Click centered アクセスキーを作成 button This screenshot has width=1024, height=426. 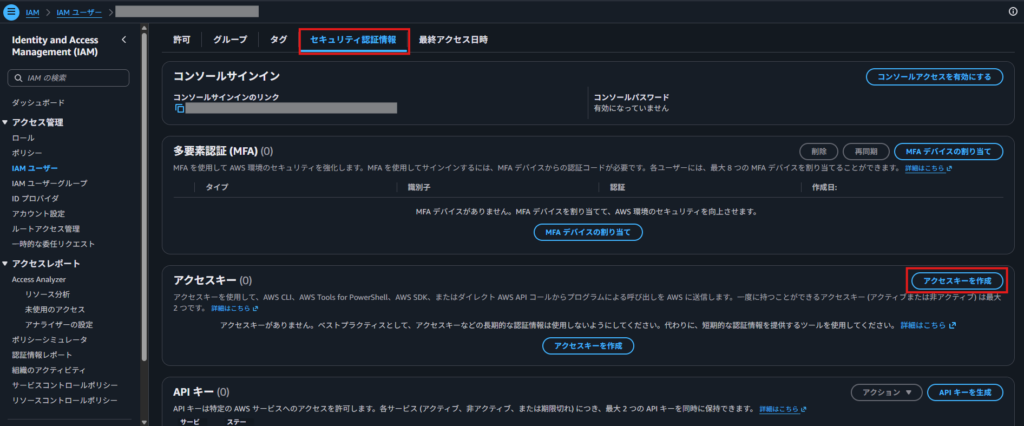pyautogui.click(x=588, y=346)
